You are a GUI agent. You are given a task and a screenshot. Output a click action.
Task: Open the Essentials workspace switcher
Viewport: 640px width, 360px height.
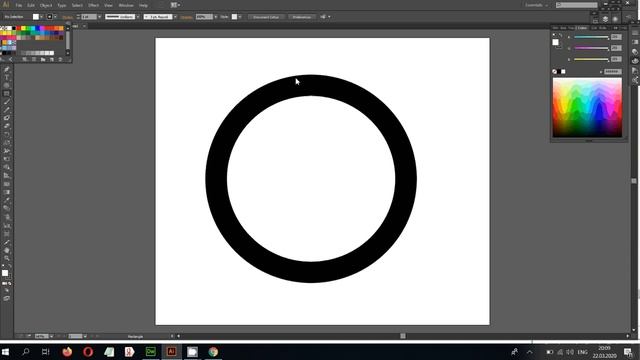click(x=536, y=5)
